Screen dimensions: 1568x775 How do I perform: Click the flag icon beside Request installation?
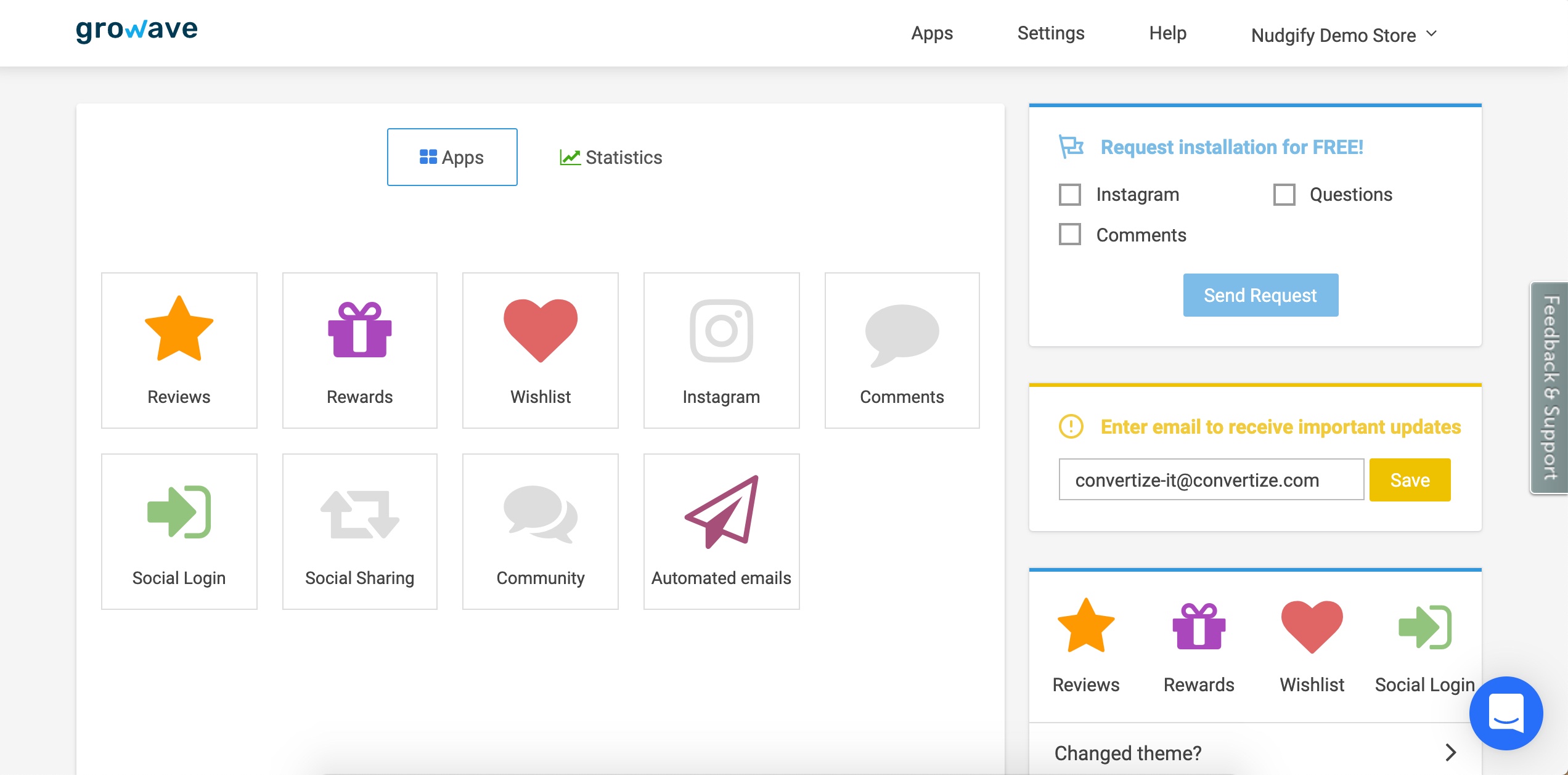[1071, 147]
